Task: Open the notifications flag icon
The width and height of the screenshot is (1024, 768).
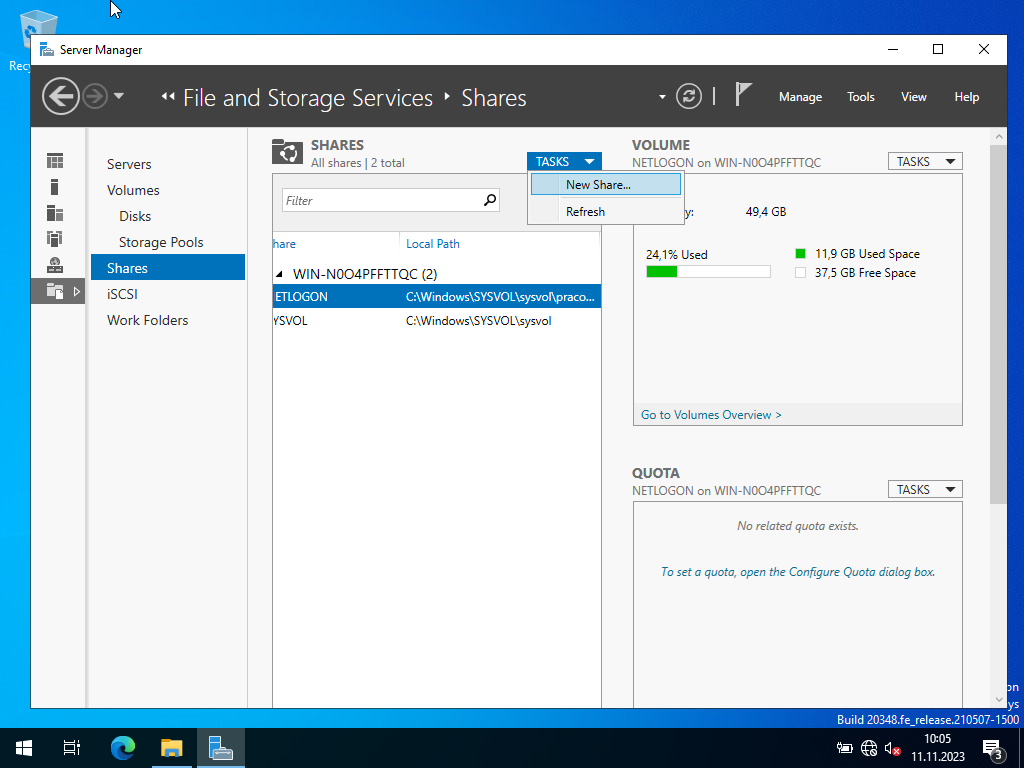Action: point(742,95)
